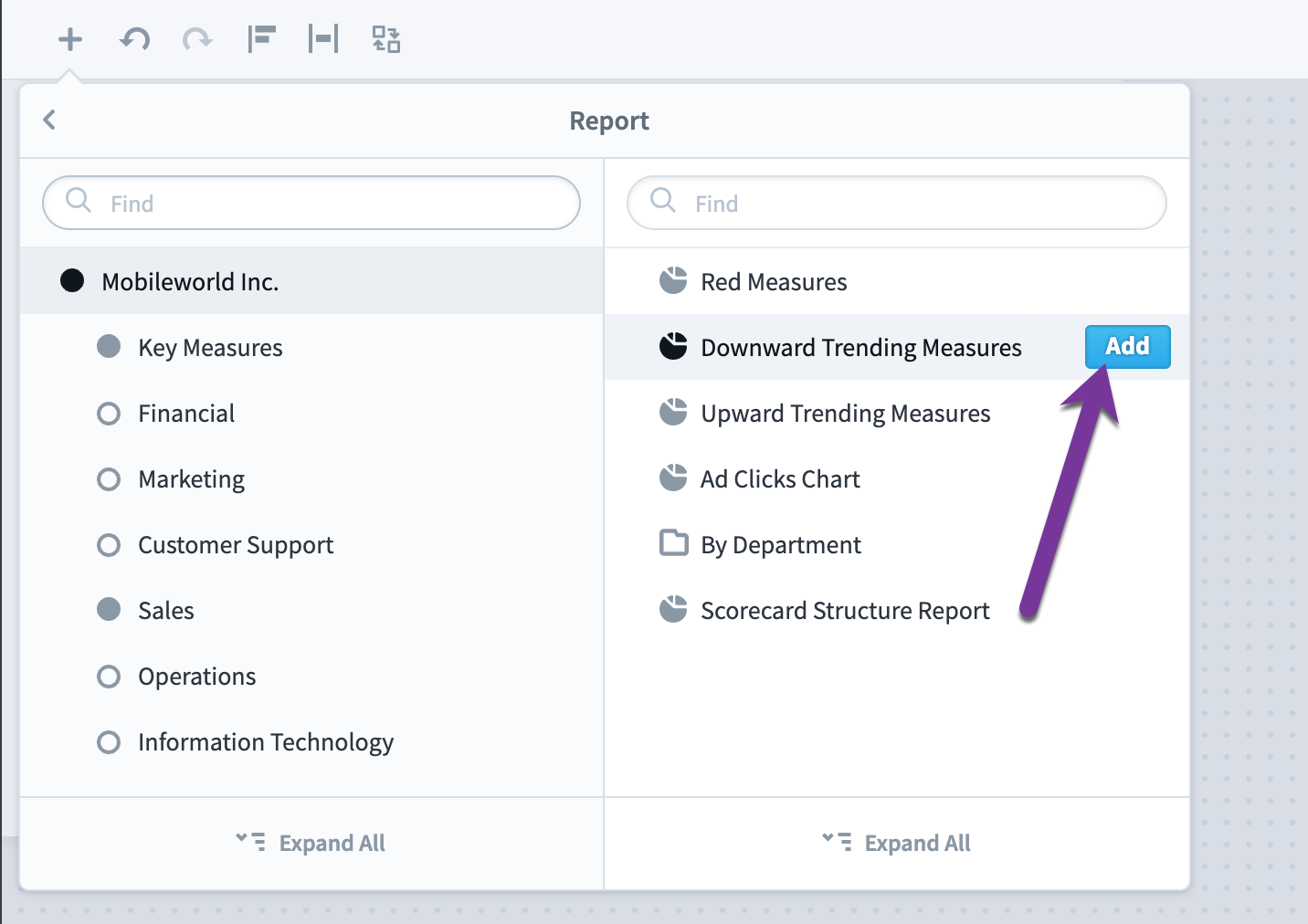Click the Key Measures gray circle icon

pos(109,346)
